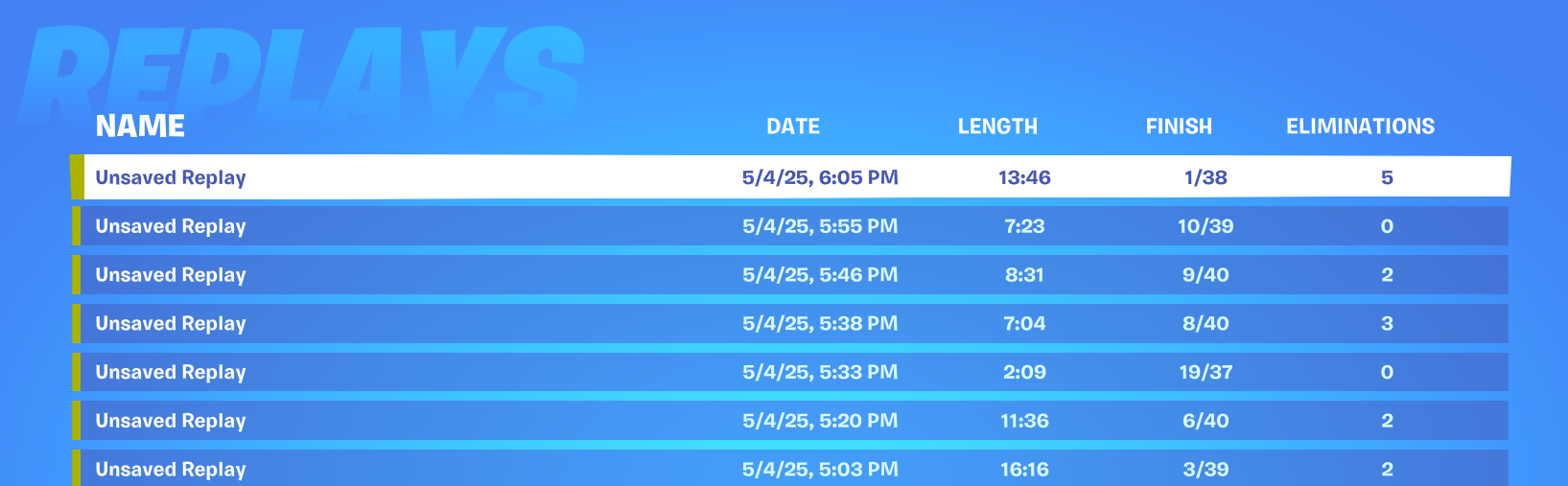Screen dimensions: 1568x486
Task: Select the replay dated 5/4/25, 5:03 PM
Action: (790, 469)
